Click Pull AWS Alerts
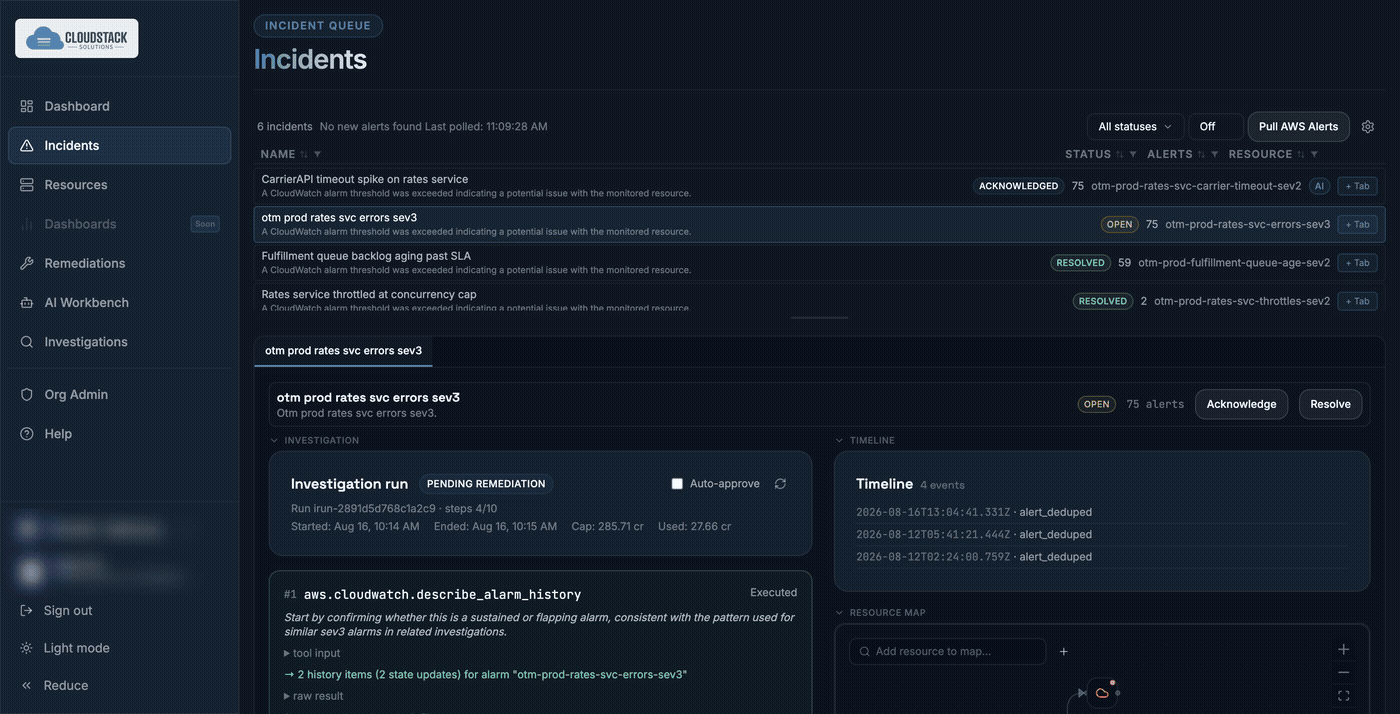 [1298, 127]
